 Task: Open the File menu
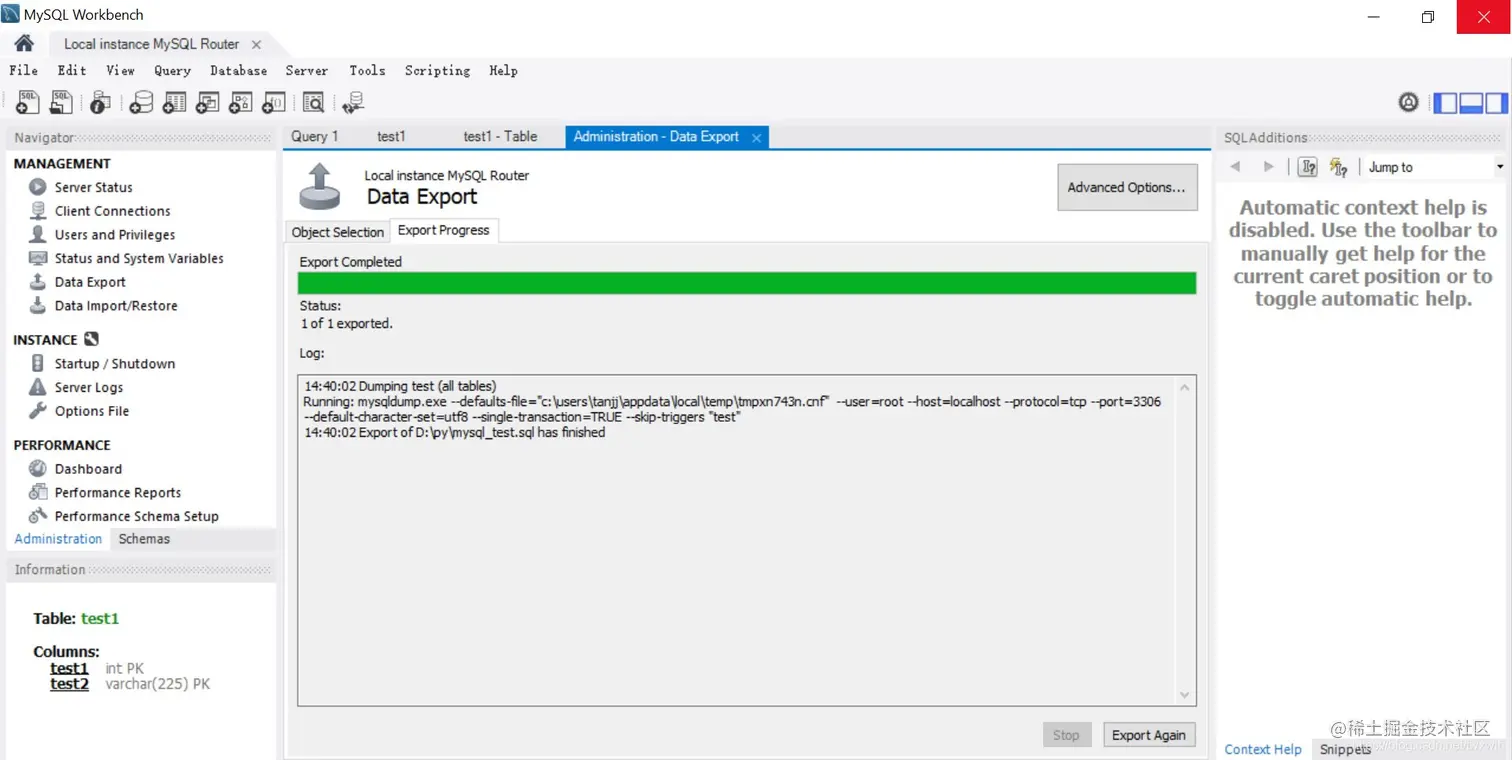tap(23, 70)
